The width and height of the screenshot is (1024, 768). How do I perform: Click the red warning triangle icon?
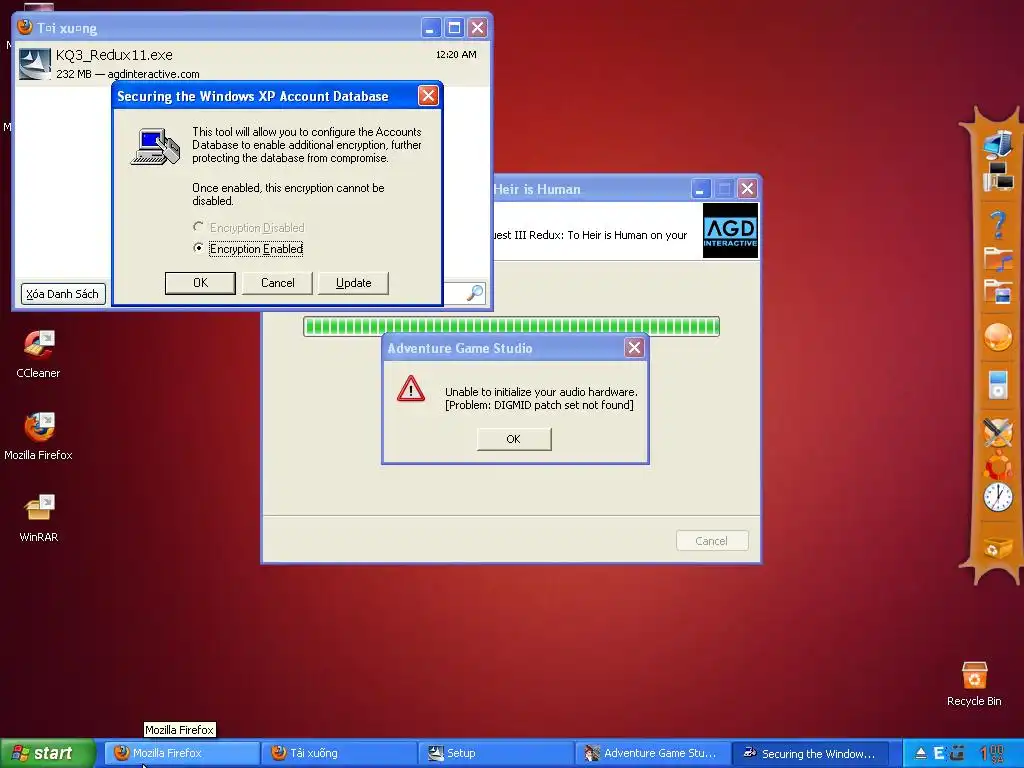click(x=411, y=389)
